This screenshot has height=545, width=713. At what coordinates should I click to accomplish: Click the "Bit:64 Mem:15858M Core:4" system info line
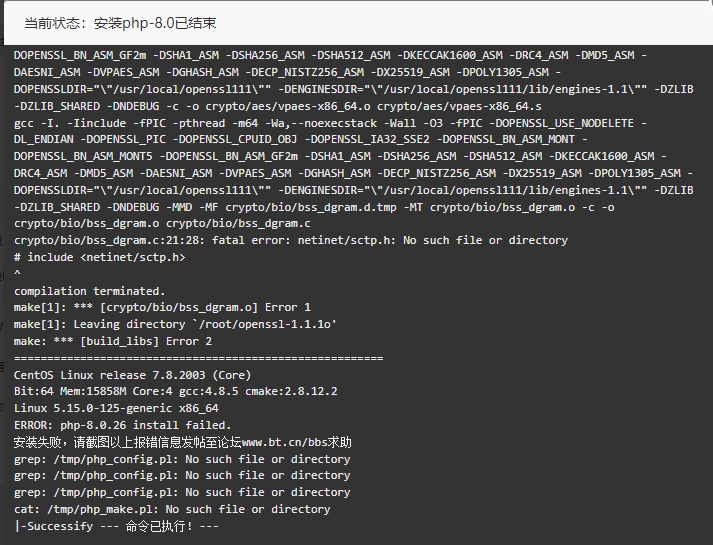tap(176, 391)
